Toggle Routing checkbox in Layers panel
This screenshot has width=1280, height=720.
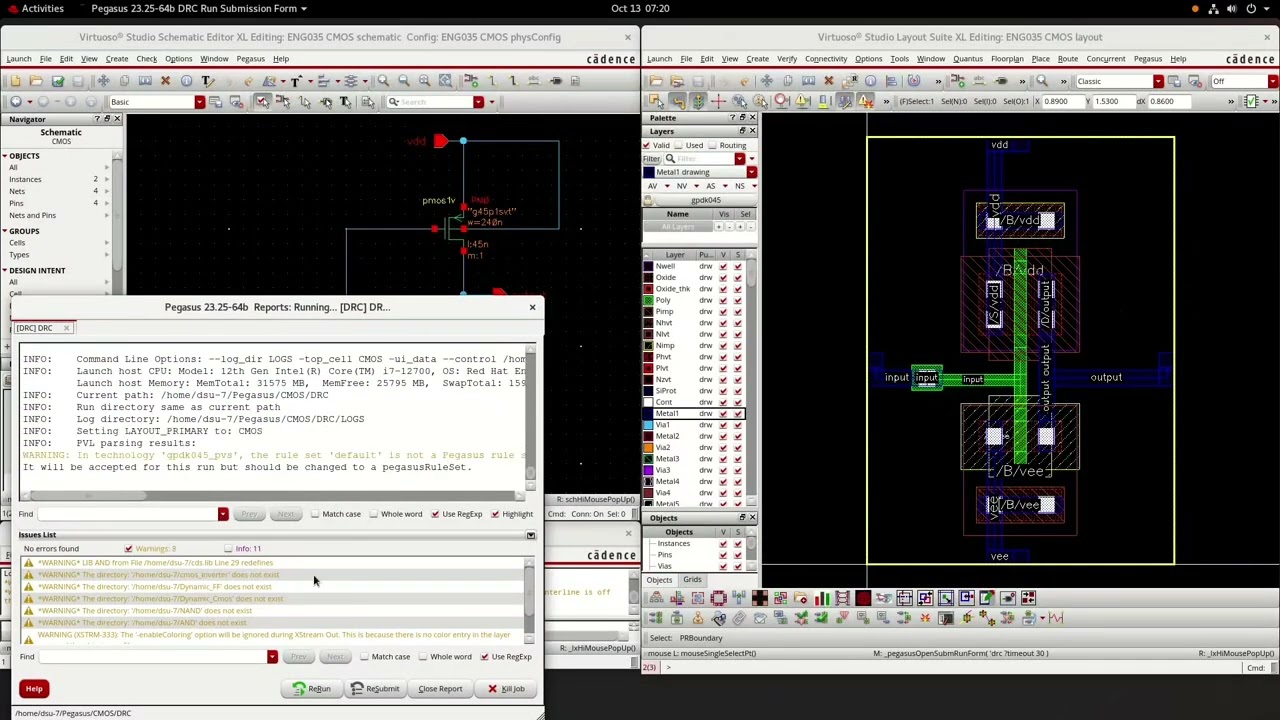[712, 145]
